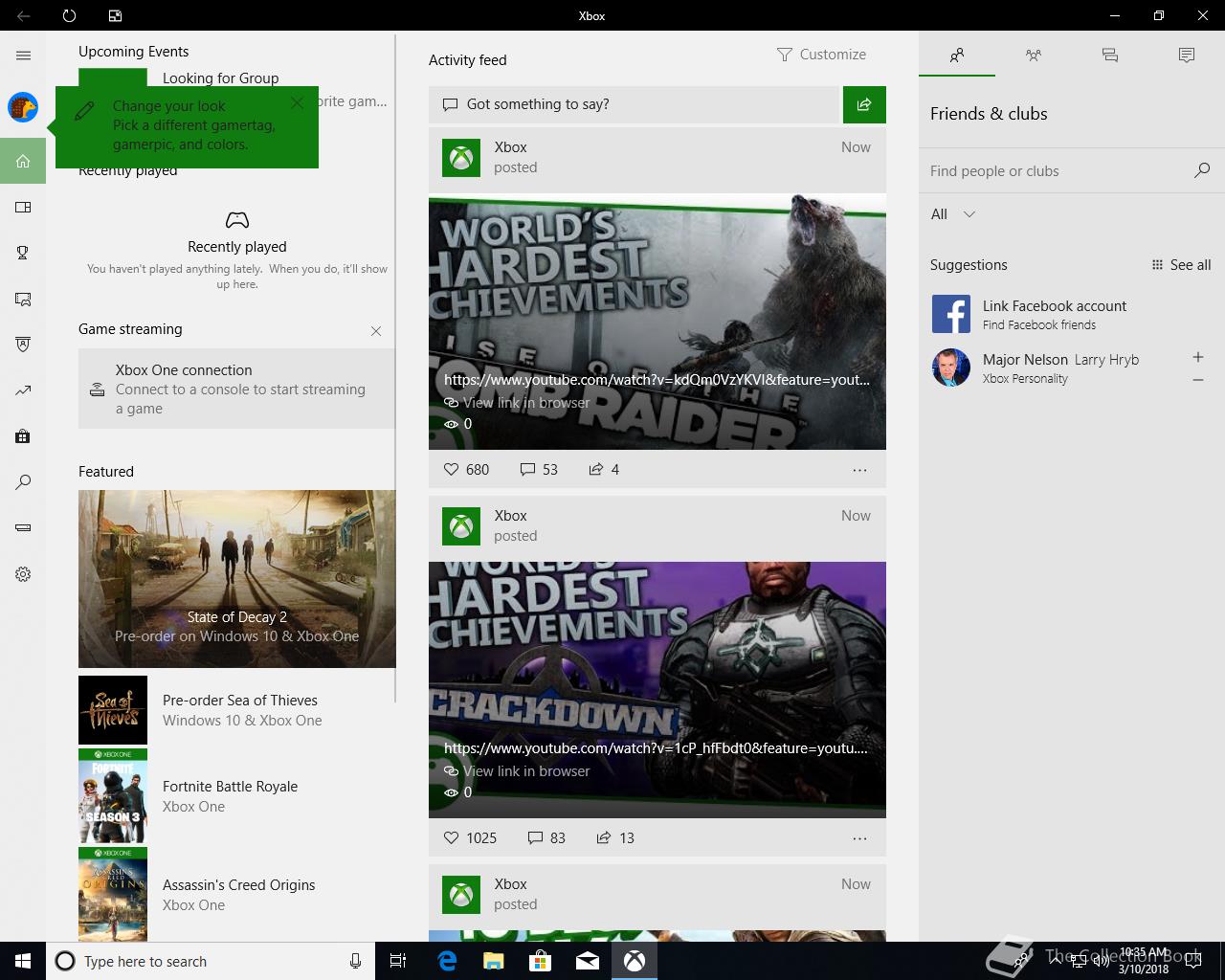1225x980 pixels.
Task: Open Mail app on taskbar
Action: click(587, 961)
